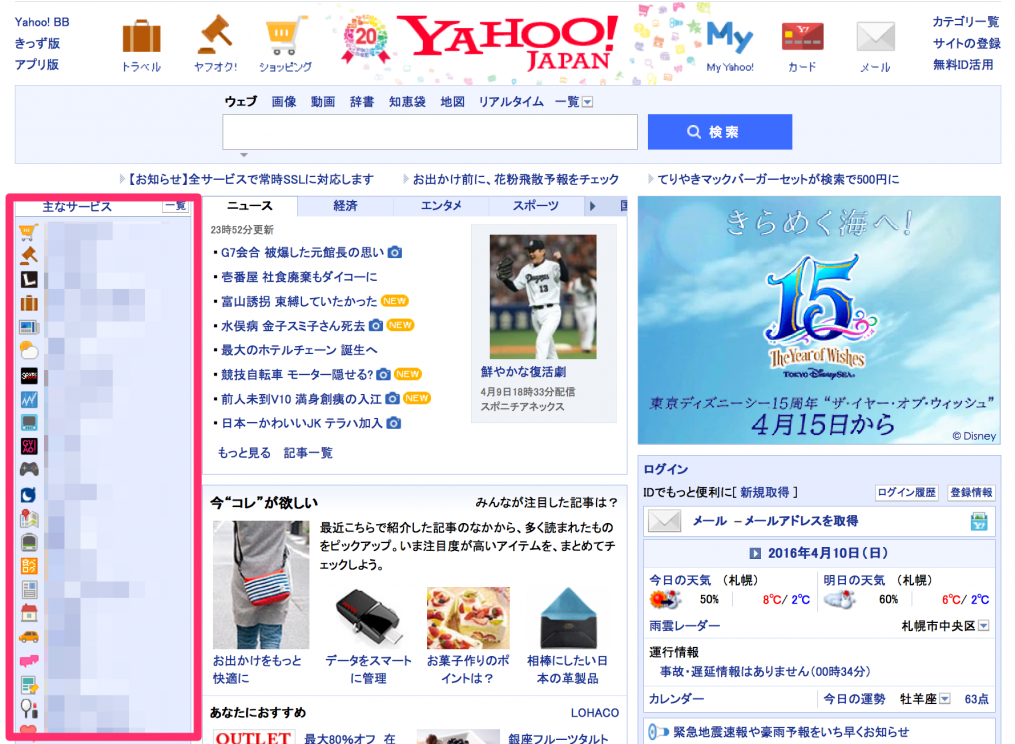Open カテゴリ一覧 link at top right
The image size is (1015, 744).
click(x=966, y=22)
